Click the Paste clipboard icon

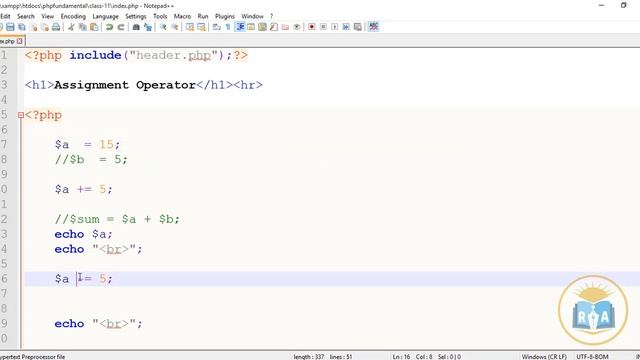coord(94,27)
